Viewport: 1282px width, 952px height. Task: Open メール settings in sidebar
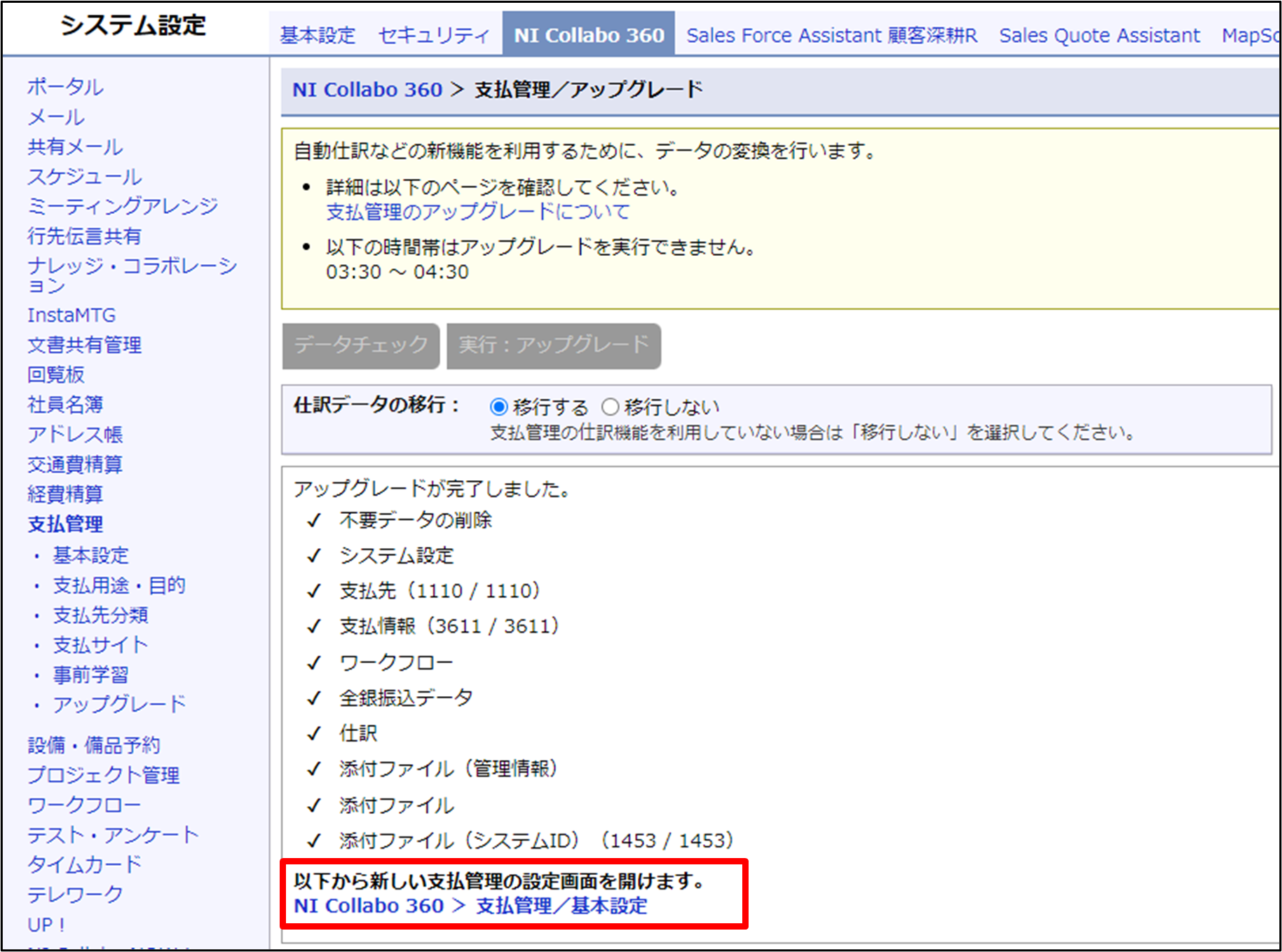56,117
